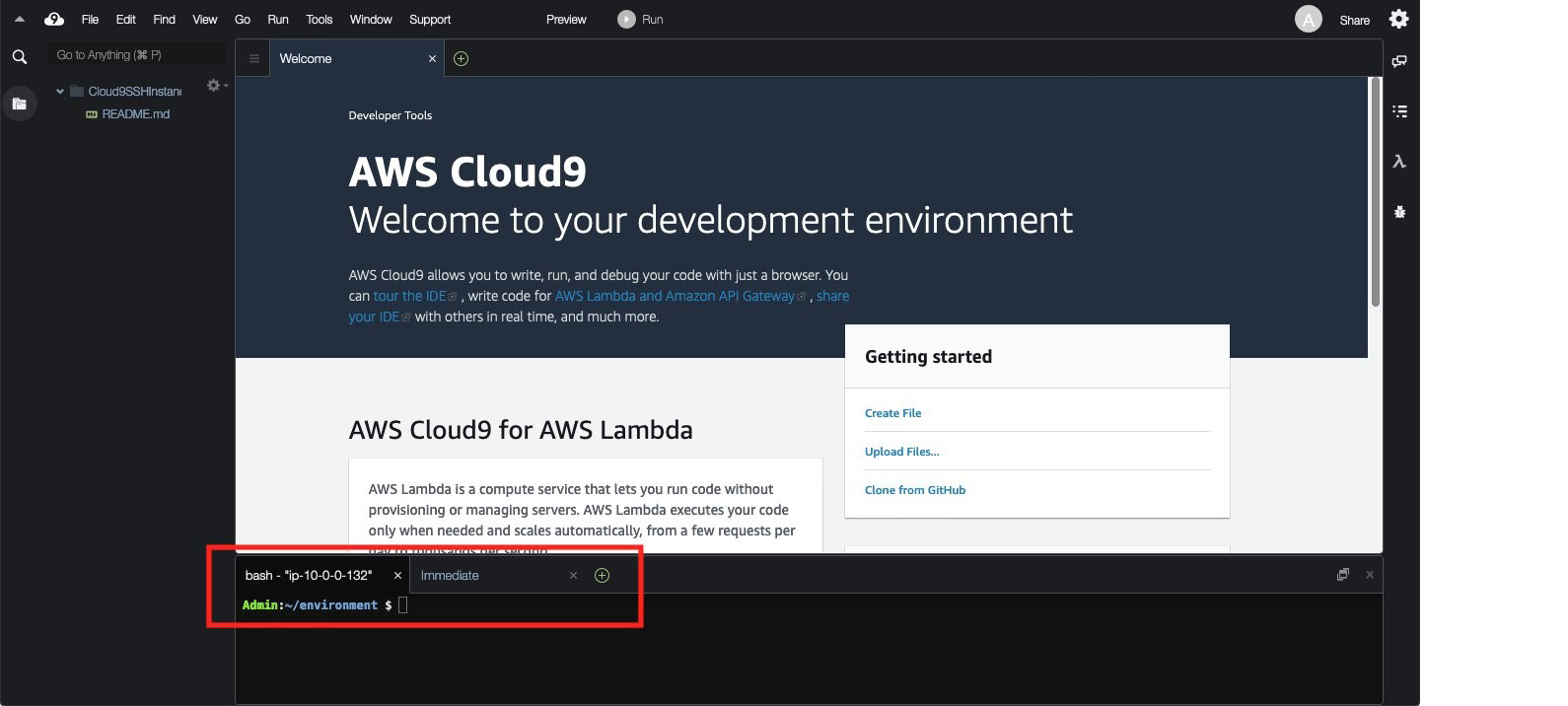Maximize the terminal console panel
Viewport: 1568px width, 706px height.
(1342, 575)
